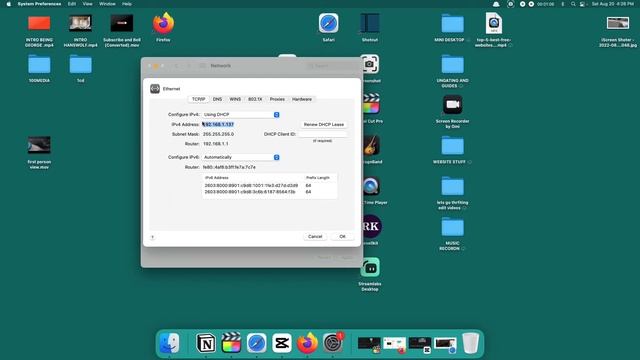
Task: Click the subnet mask value 255.255.255.0
Action: (218, 134)
